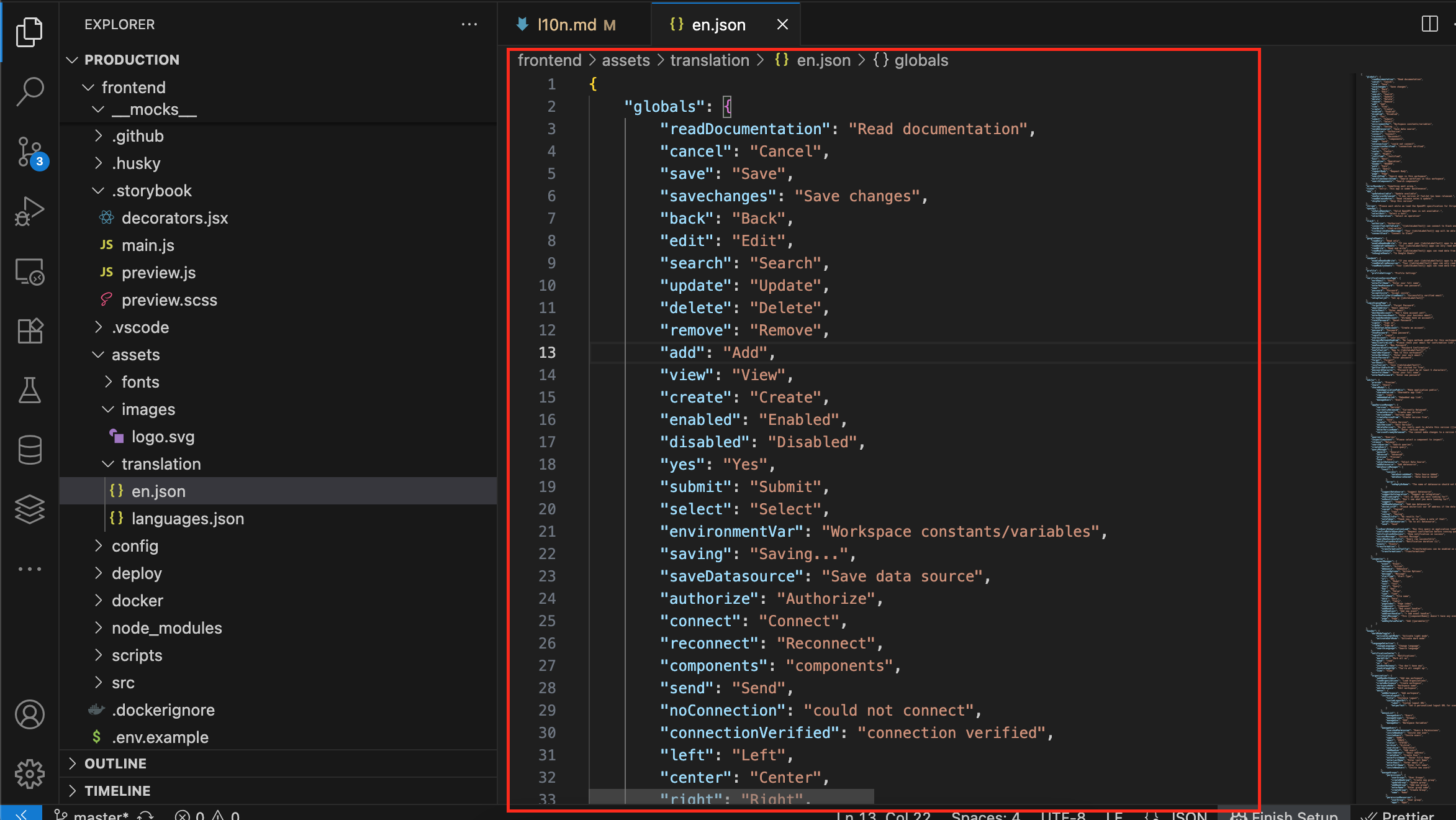
Task: Click the split editor right icon
Action: tap(1429, 24)
